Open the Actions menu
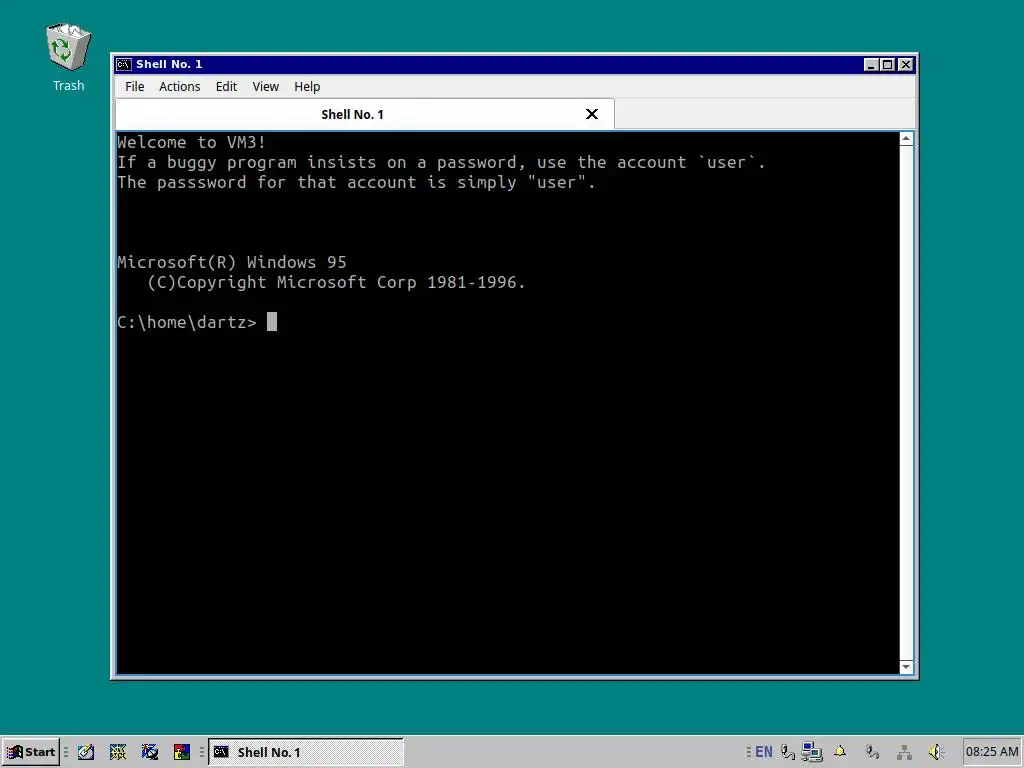Image resolution: width=1024 pixels, height=768 pixels. click(180, 86)
